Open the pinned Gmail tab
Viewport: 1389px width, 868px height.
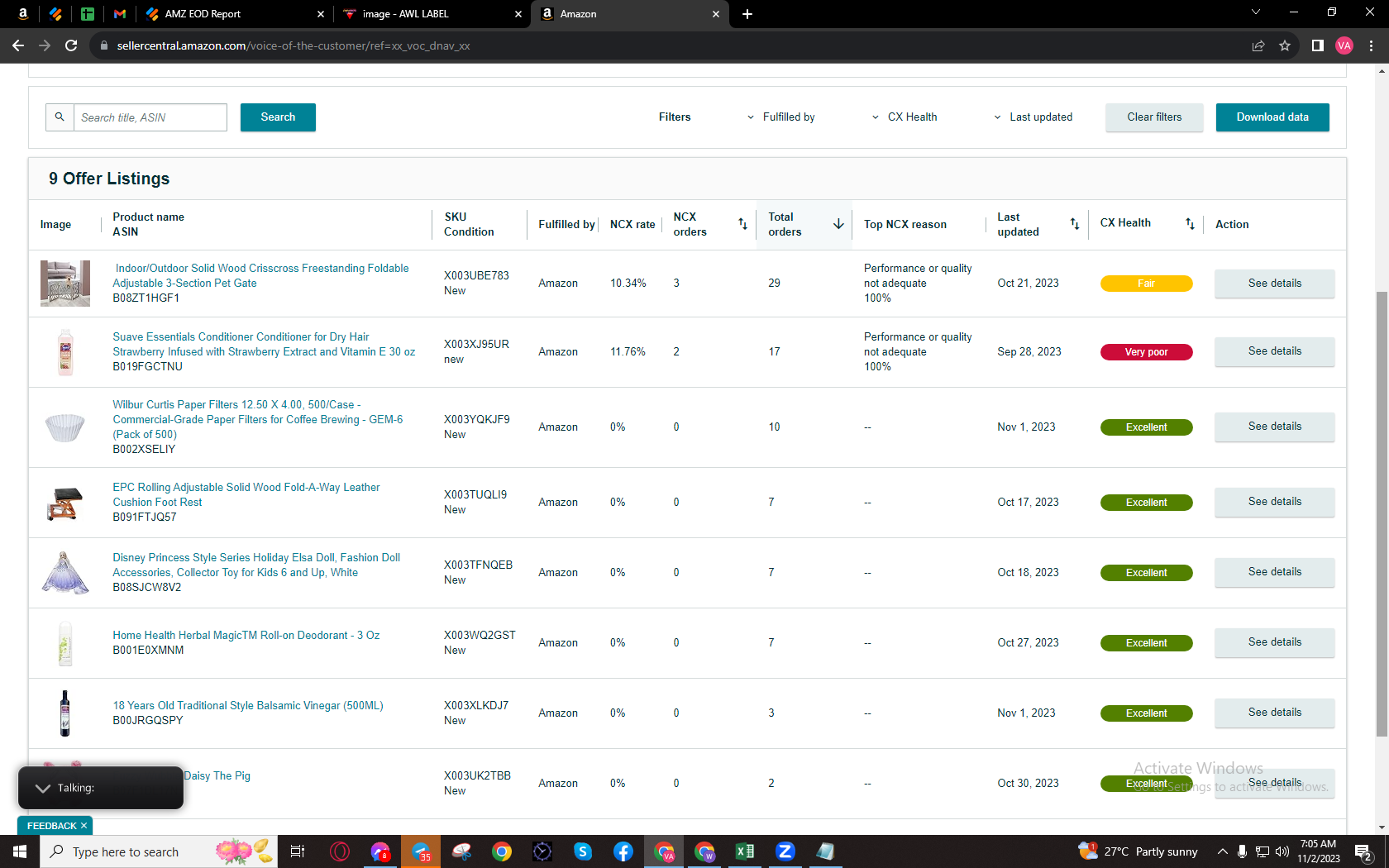click(120, 13)
